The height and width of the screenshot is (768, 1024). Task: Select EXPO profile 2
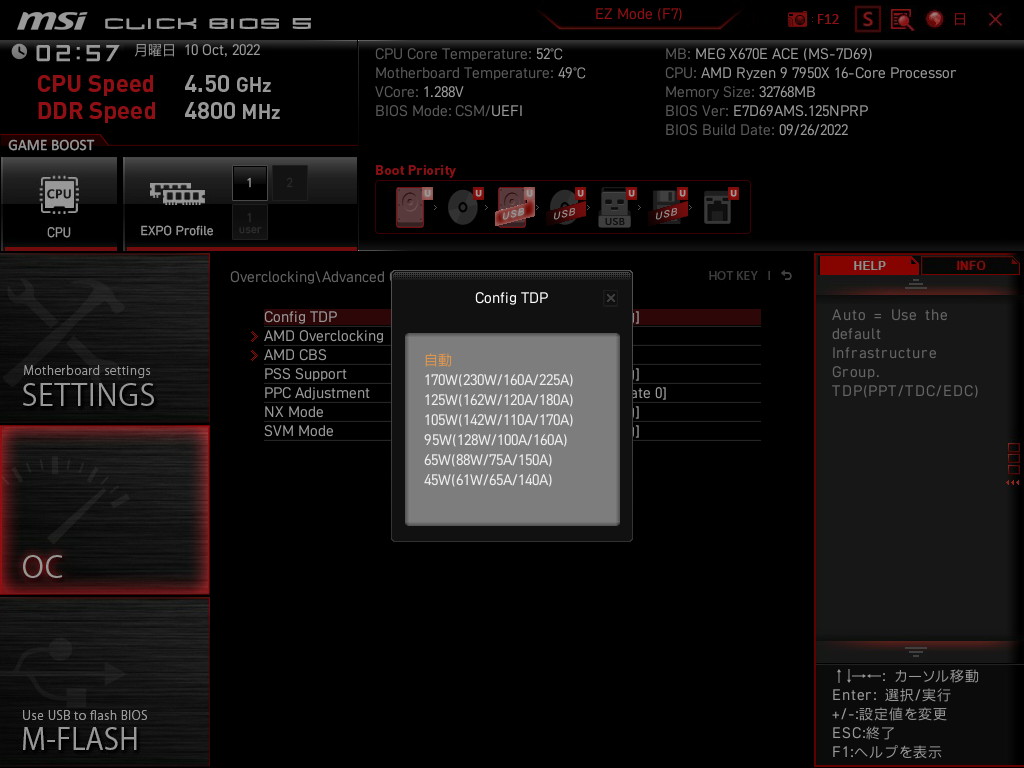(x=289, y=183)
